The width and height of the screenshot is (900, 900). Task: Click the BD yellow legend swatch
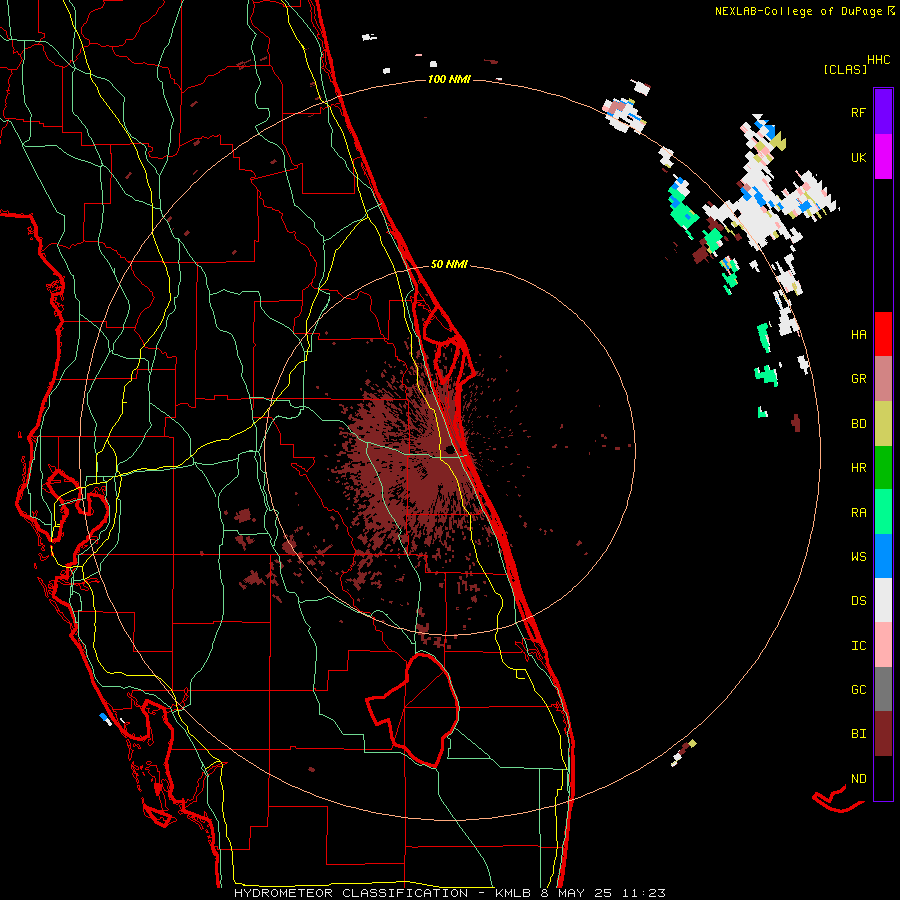[883, 424]
